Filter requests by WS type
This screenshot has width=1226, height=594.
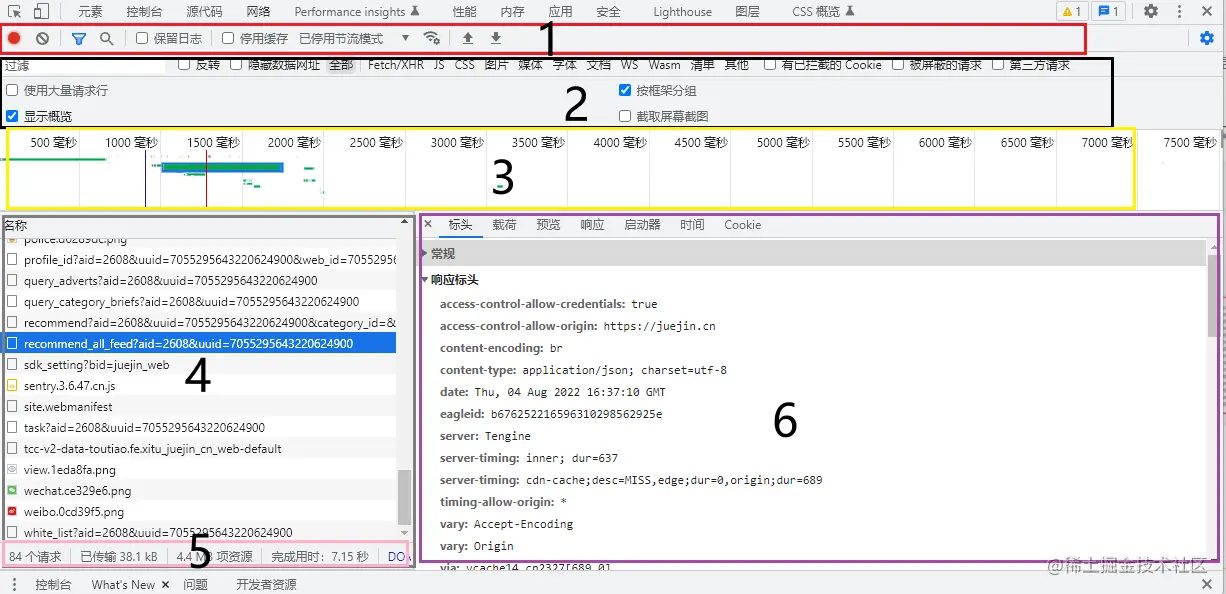click(629, 65)
